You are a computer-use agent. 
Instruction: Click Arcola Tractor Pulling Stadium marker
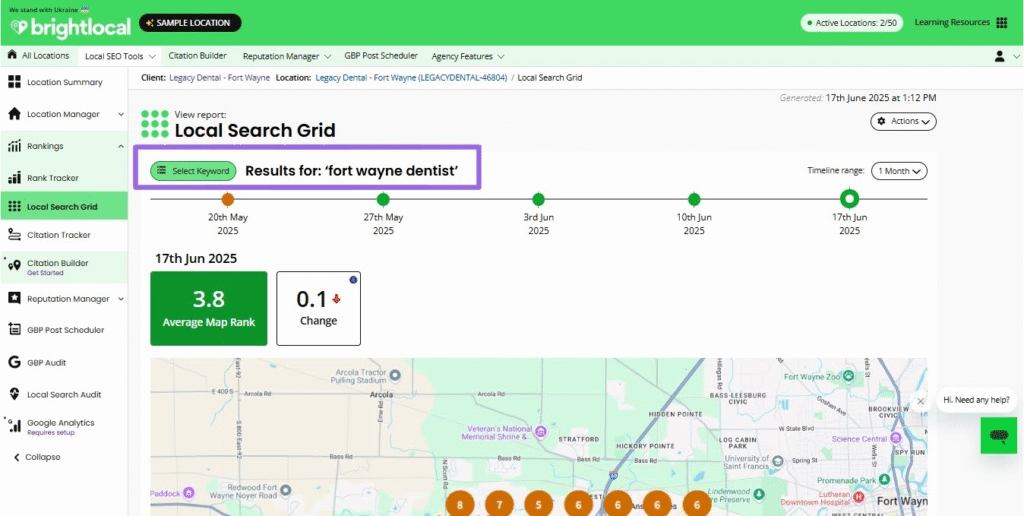394,375
